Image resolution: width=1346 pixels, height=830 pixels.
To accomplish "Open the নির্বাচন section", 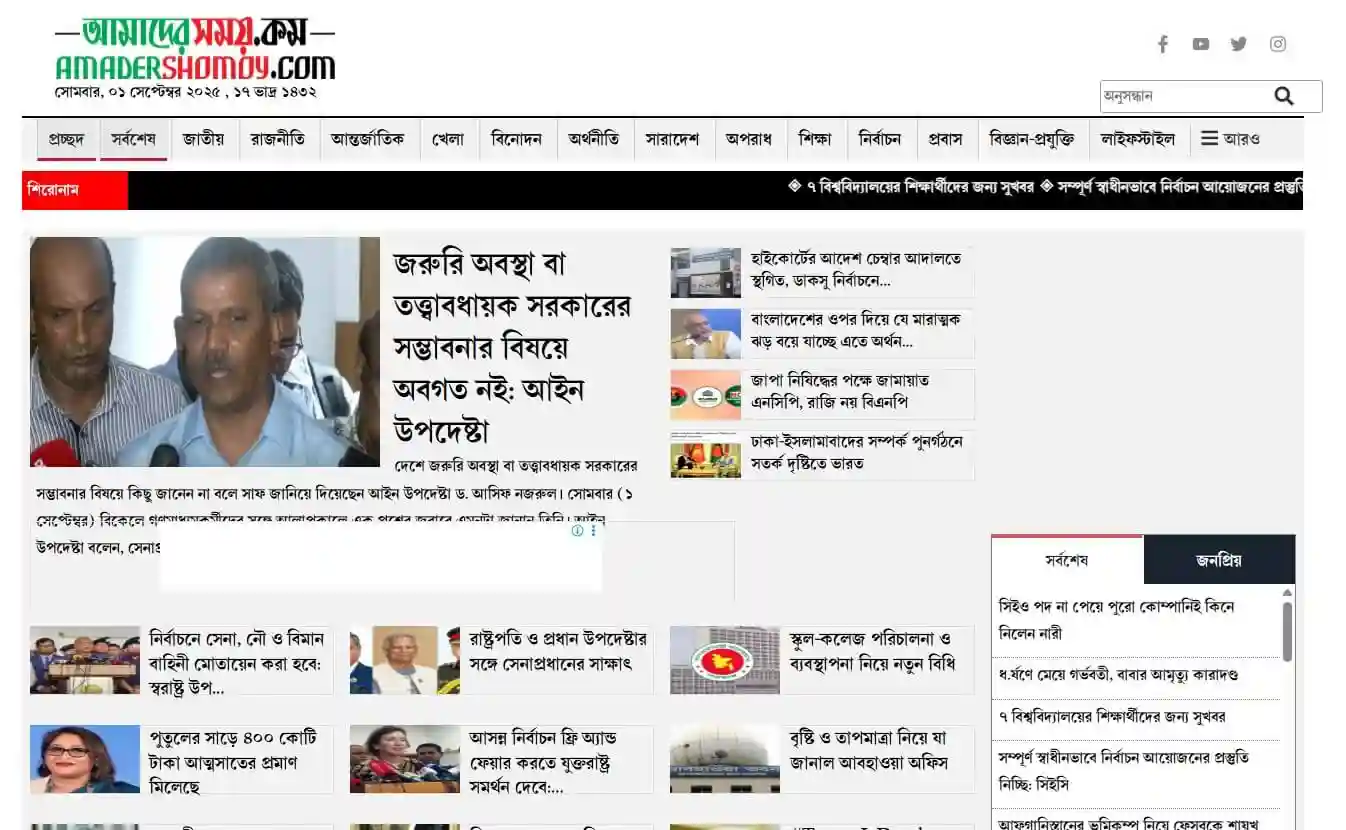I will point(879,139).
